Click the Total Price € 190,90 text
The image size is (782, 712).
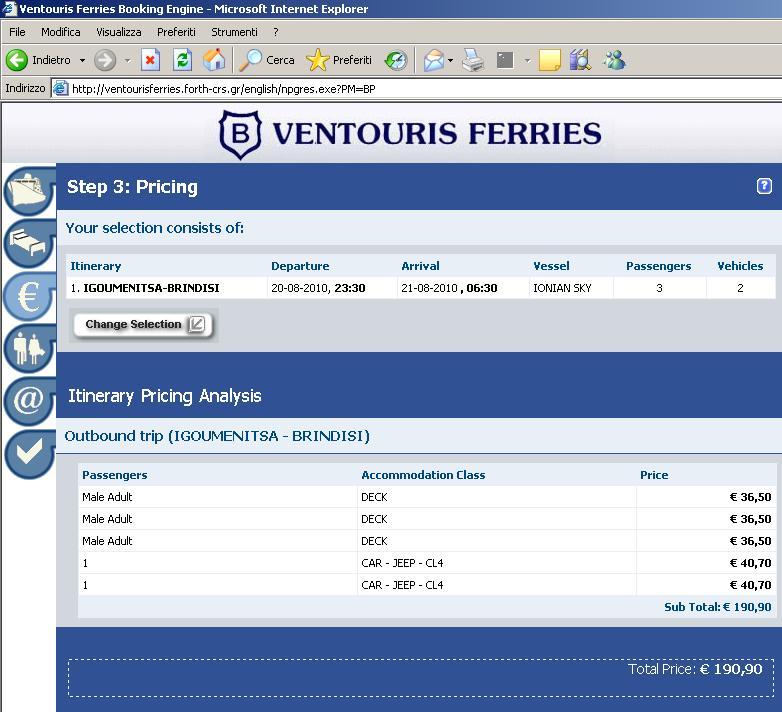695,669
